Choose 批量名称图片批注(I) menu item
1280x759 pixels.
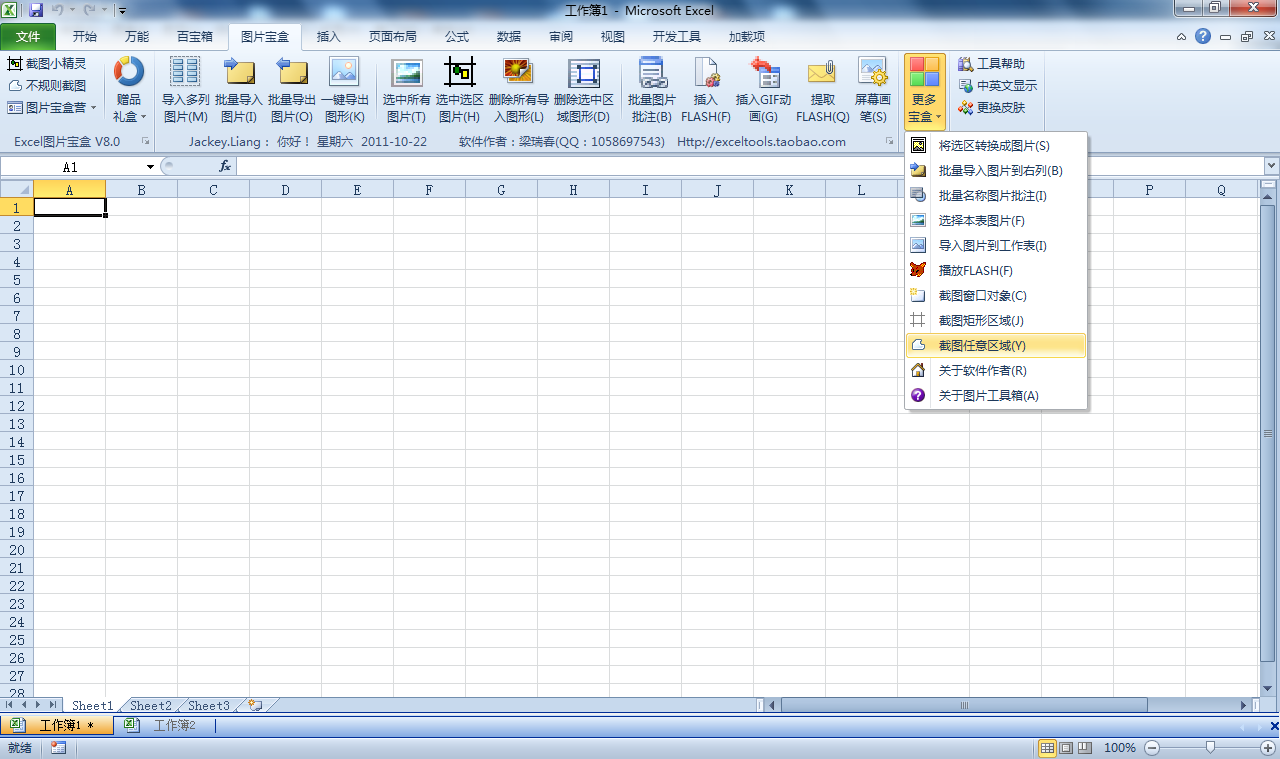pos(995,196)
